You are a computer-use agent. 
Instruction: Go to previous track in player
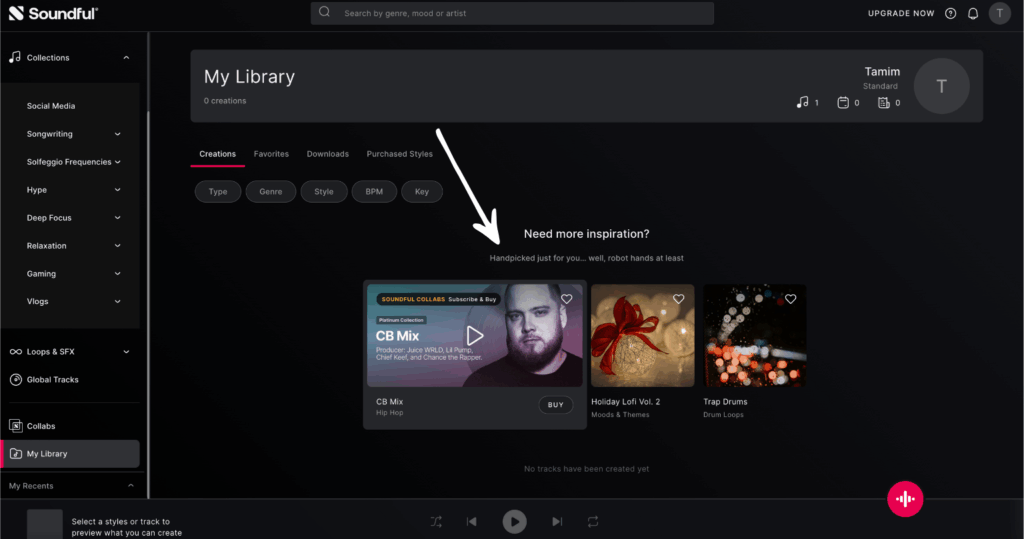click(x=472, y=521)
